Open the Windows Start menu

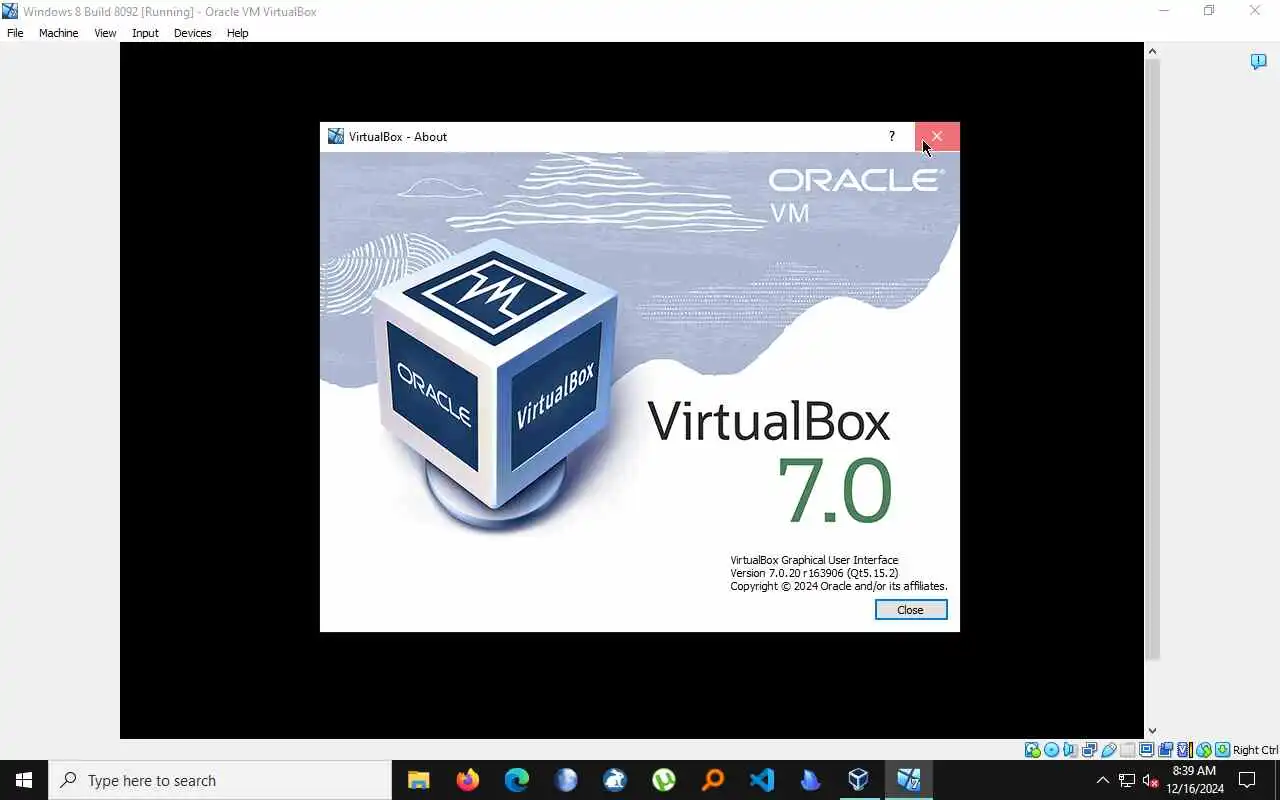pos(24,780)
